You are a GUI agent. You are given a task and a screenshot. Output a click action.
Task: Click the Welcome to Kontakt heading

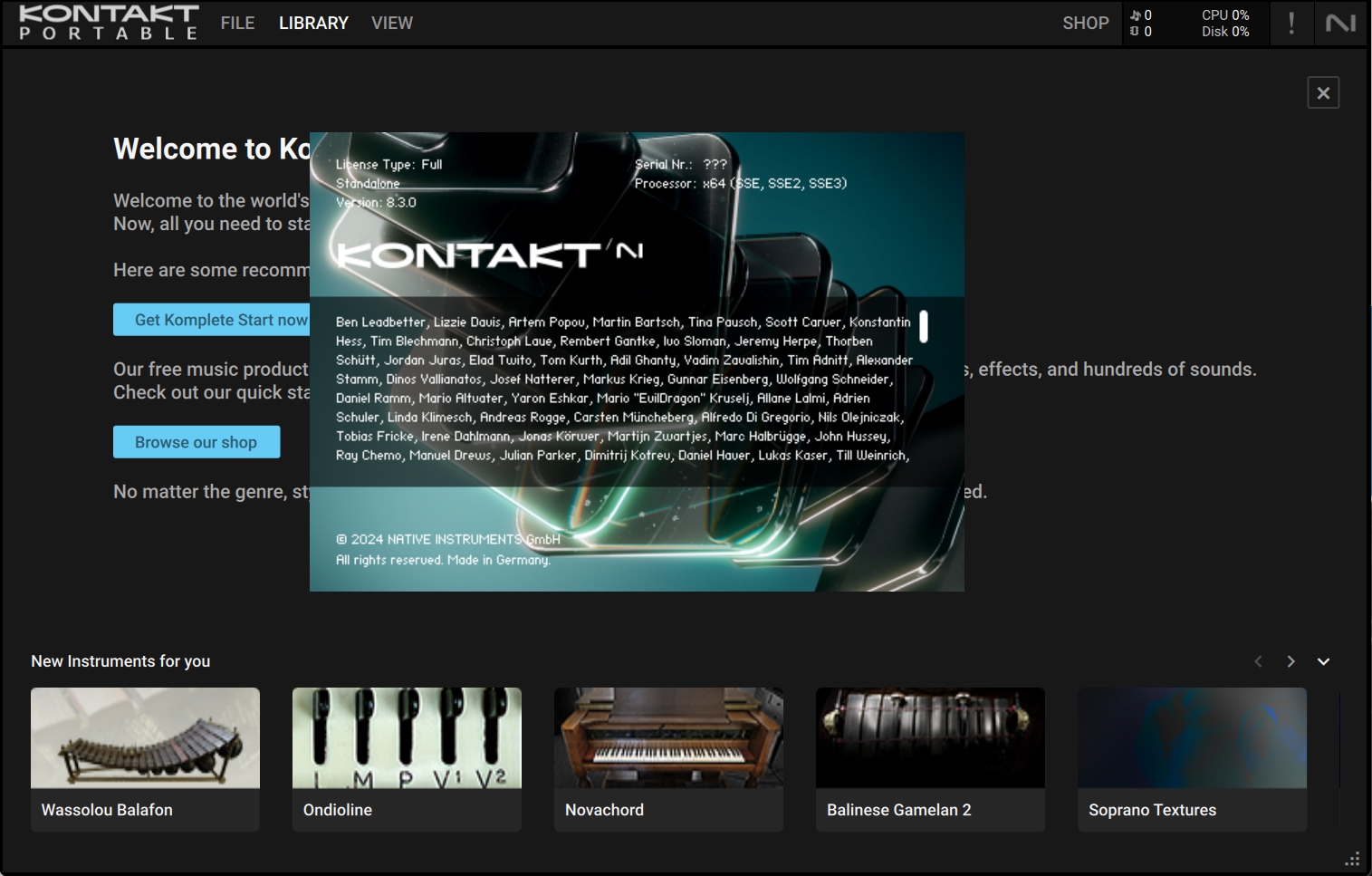click(x=211, y=149)
